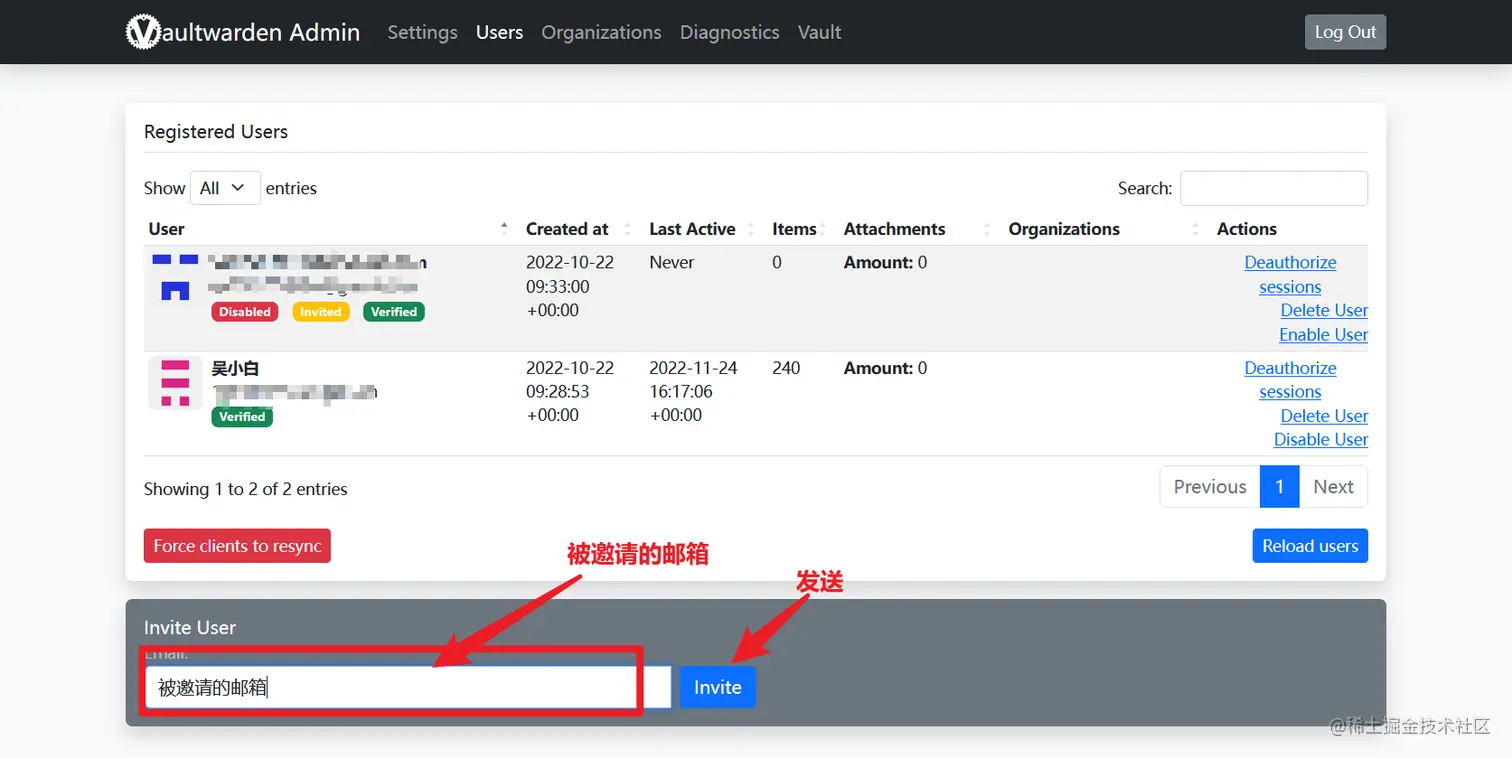Open the Organizations section
Screen dimensions: 1512x758
click(601, 32)
